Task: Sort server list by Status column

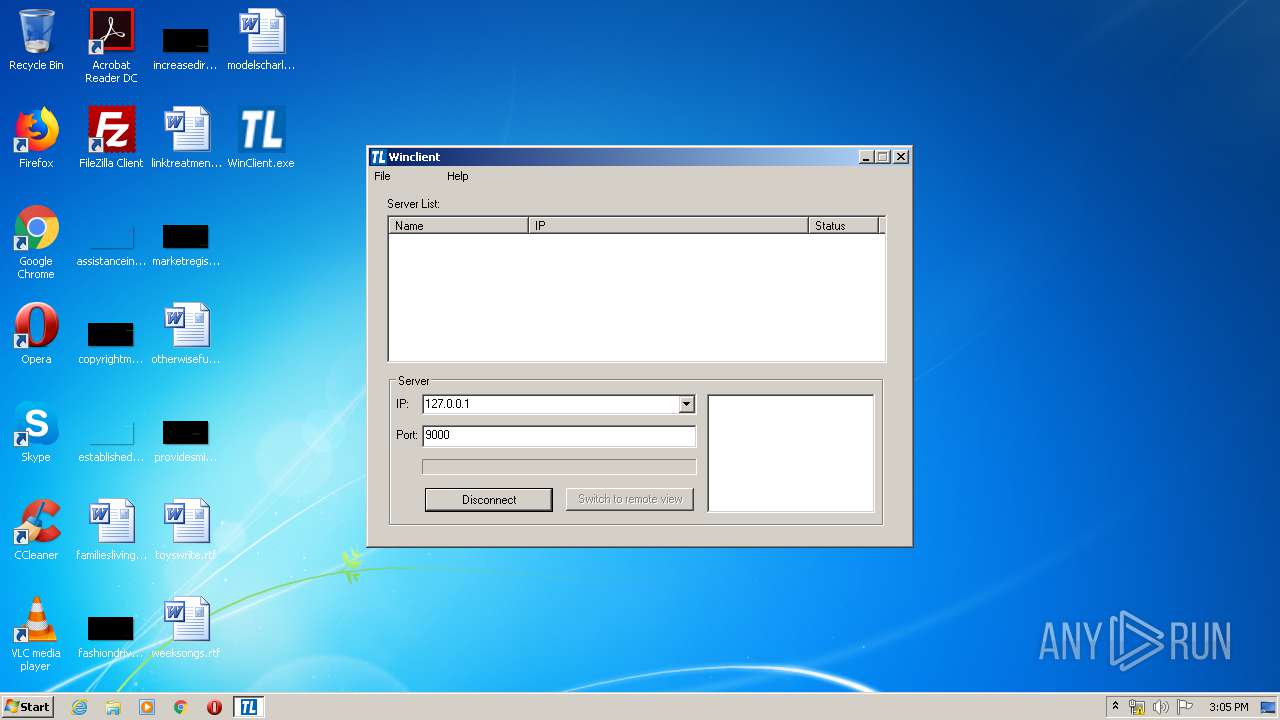Action: coord(843,226)
